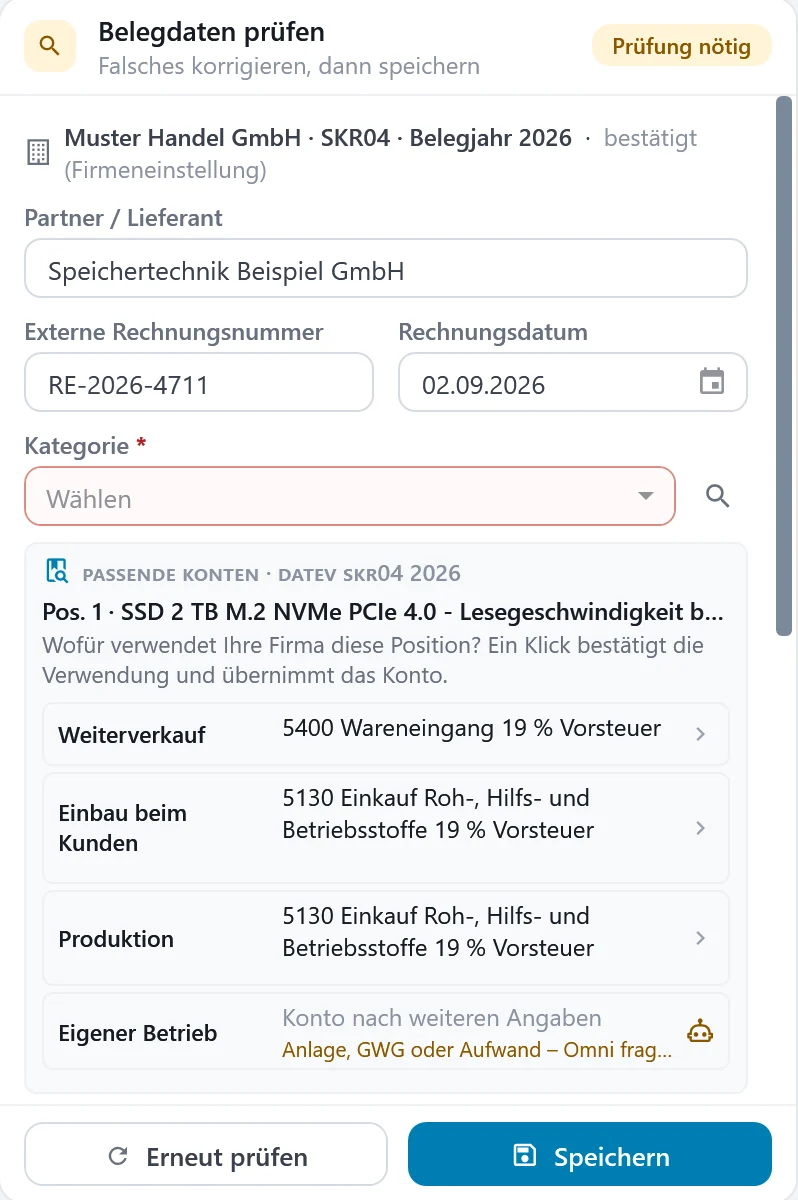Screen dimensions: 798x1200
Task: Click the Rechnungsdatum field 02.09.2026
Action: (573, 382)
